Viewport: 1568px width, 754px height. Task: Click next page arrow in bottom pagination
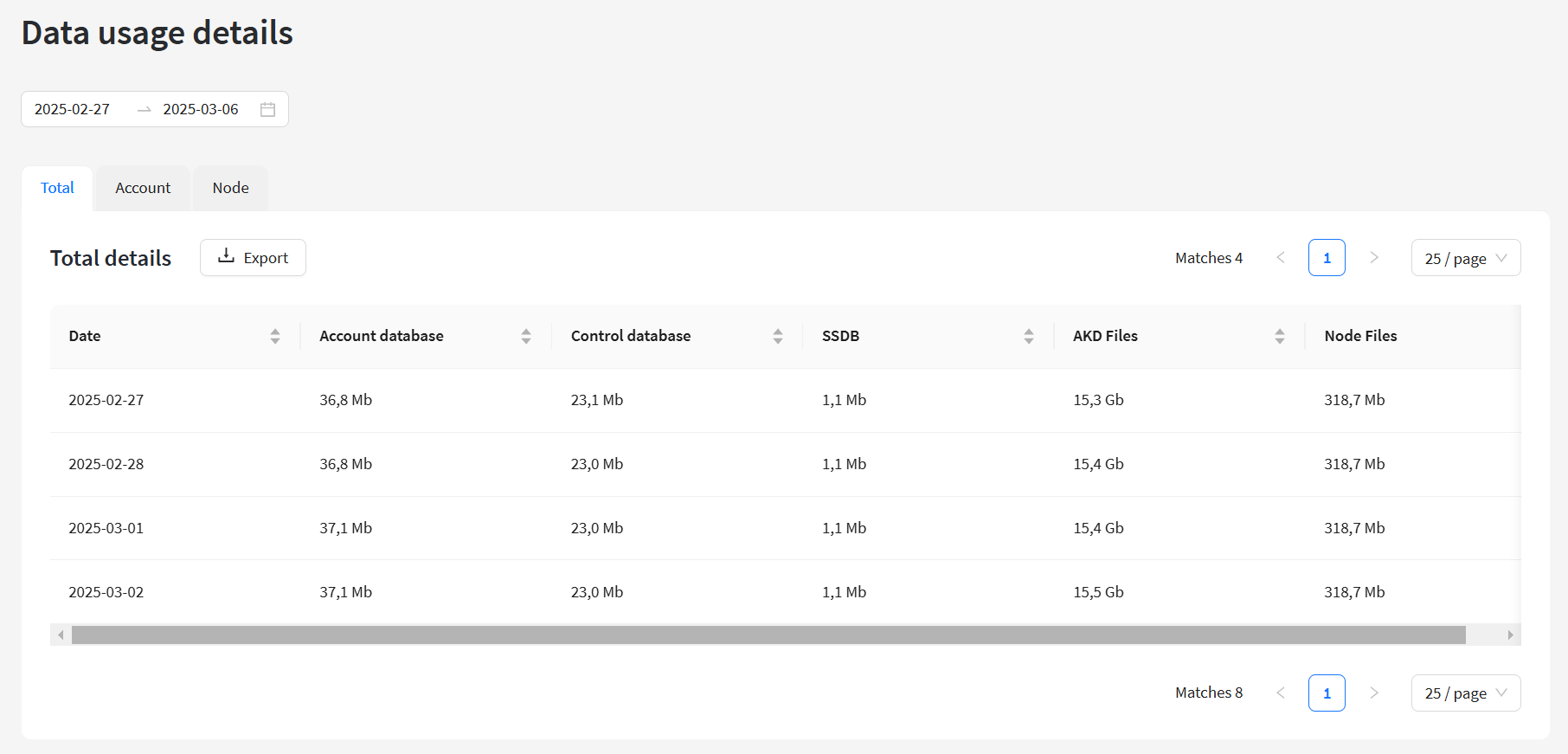point(1374,693)
